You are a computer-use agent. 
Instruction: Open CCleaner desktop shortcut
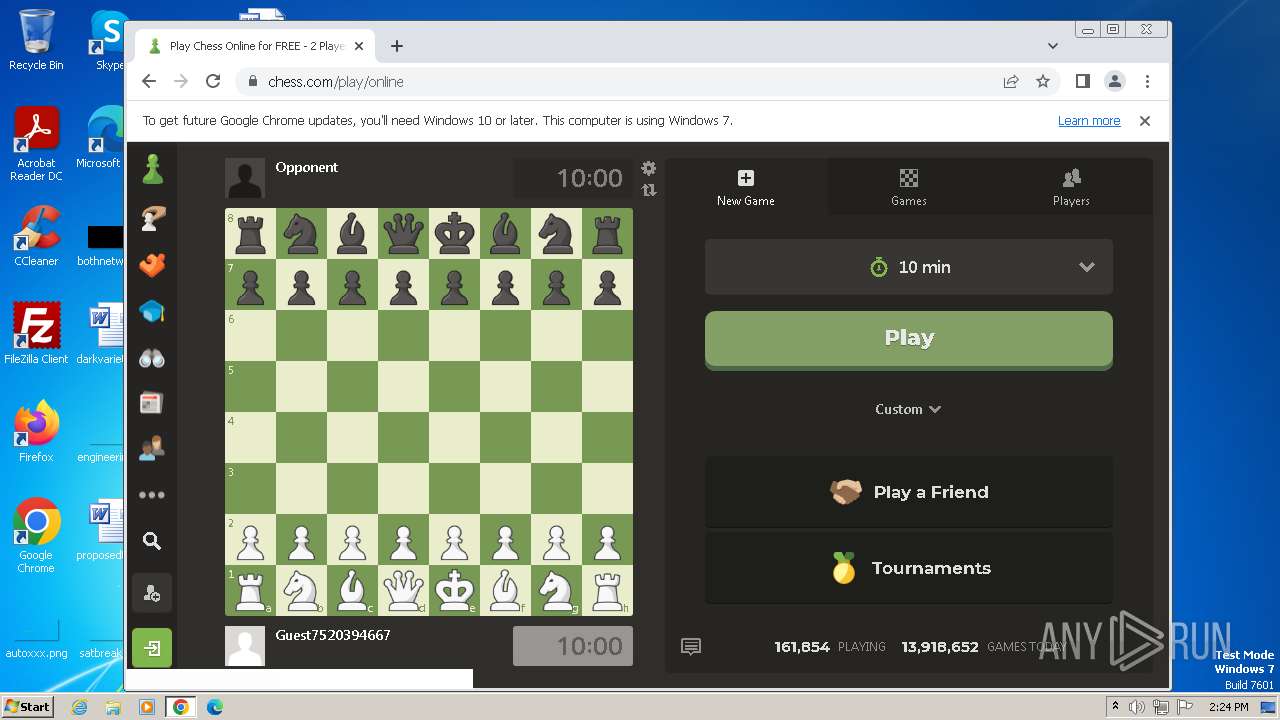[x=37, y=237]
